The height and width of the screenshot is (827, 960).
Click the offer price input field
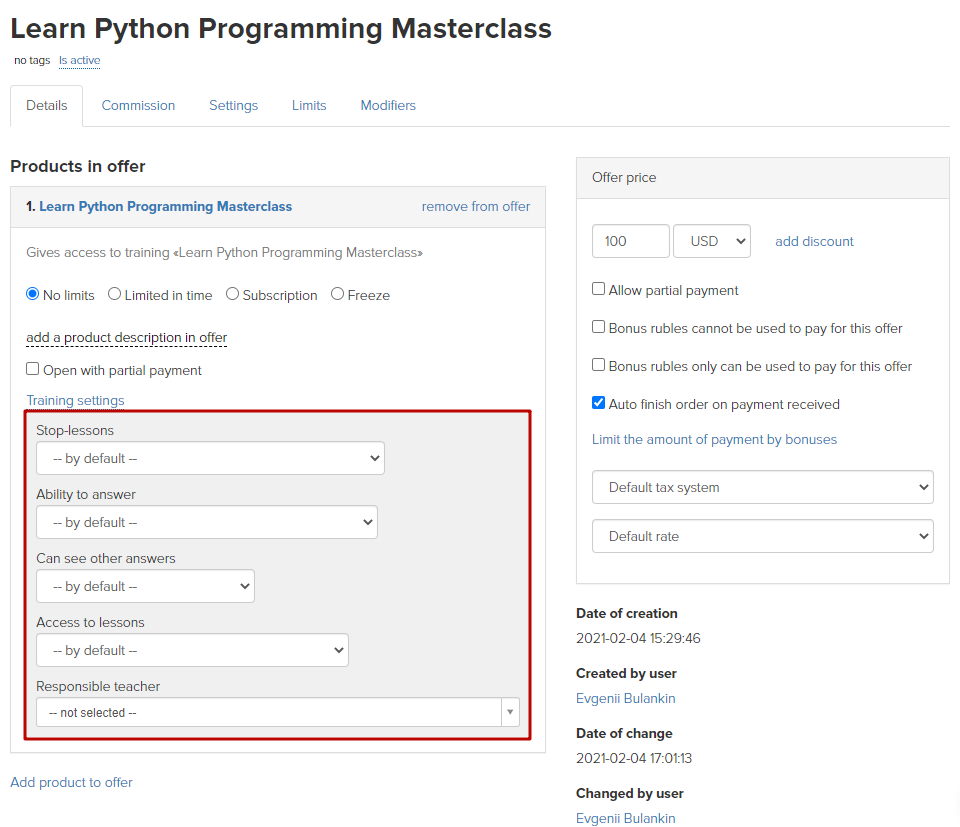[630, 241]
